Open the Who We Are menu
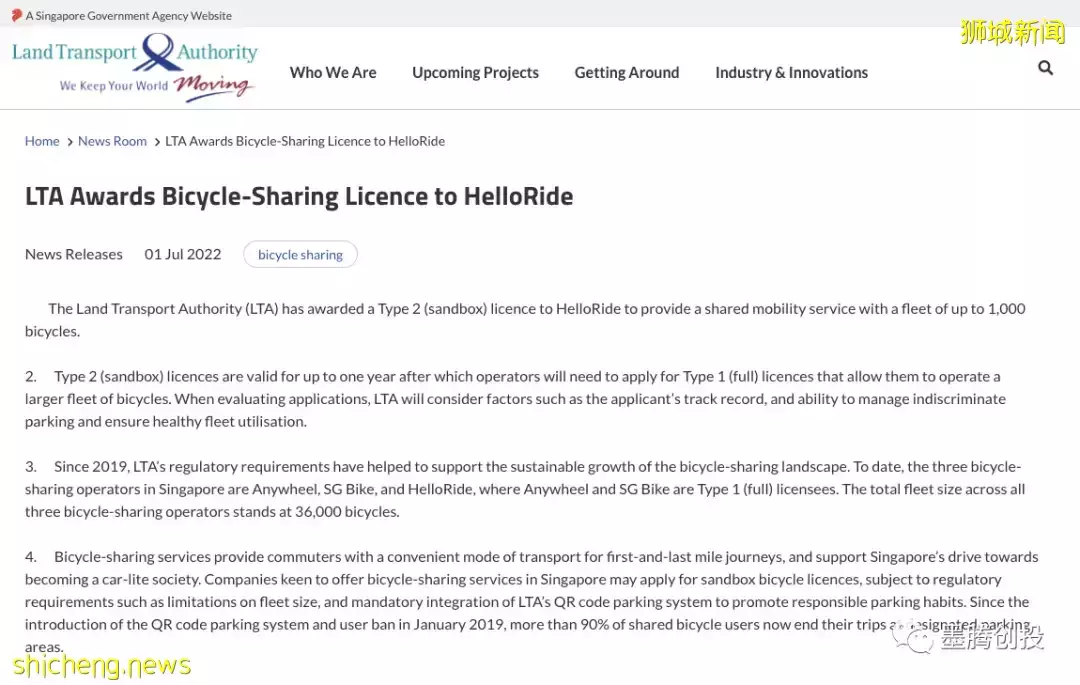Viewport: 1080px width, 685px height. pos(333,72)
